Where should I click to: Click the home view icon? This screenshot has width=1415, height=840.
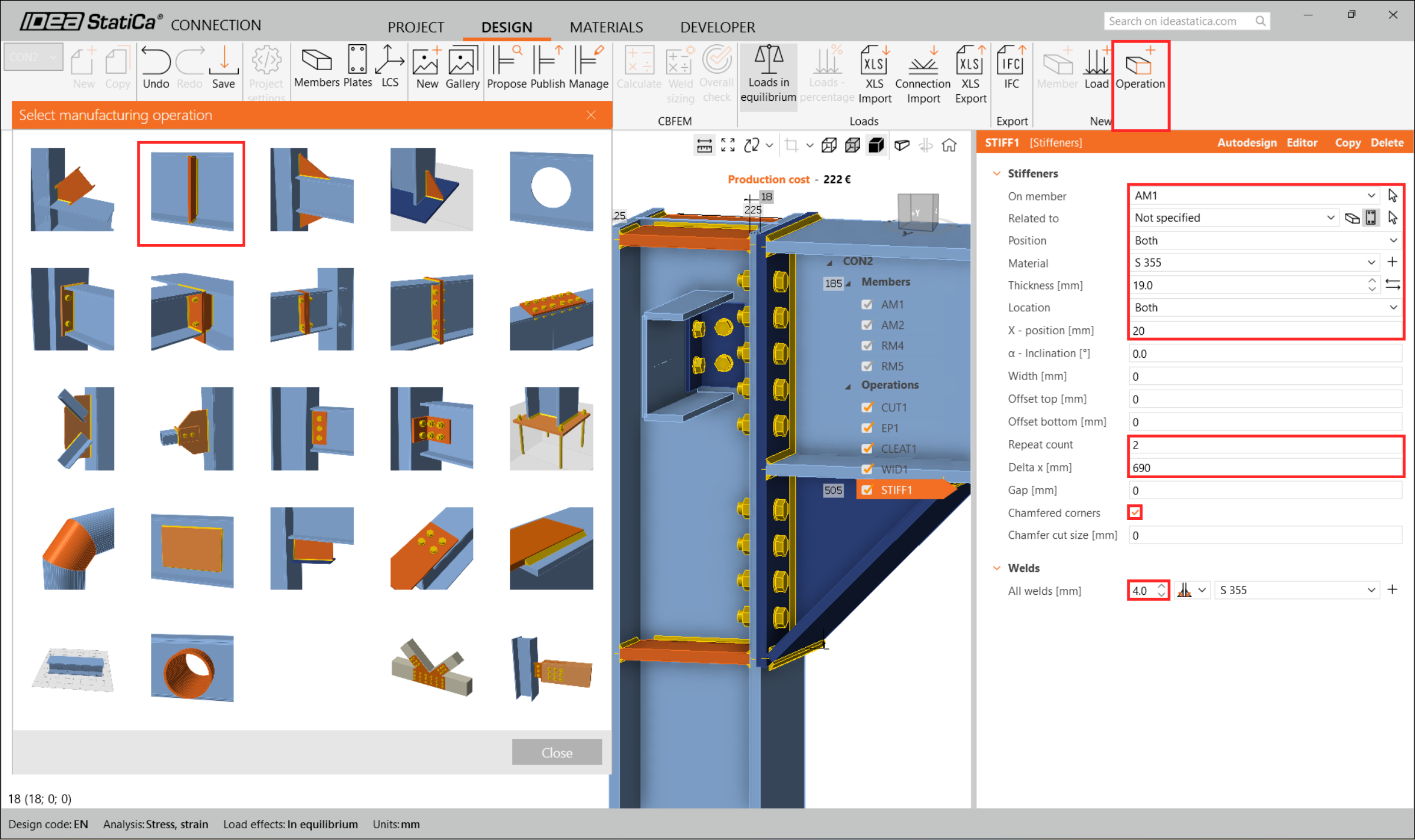coord(949,145)
